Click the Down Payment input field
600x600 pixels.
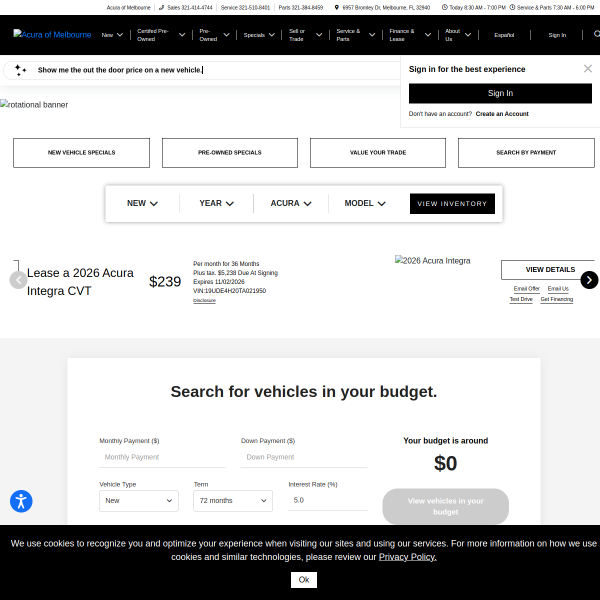point(304,457)
